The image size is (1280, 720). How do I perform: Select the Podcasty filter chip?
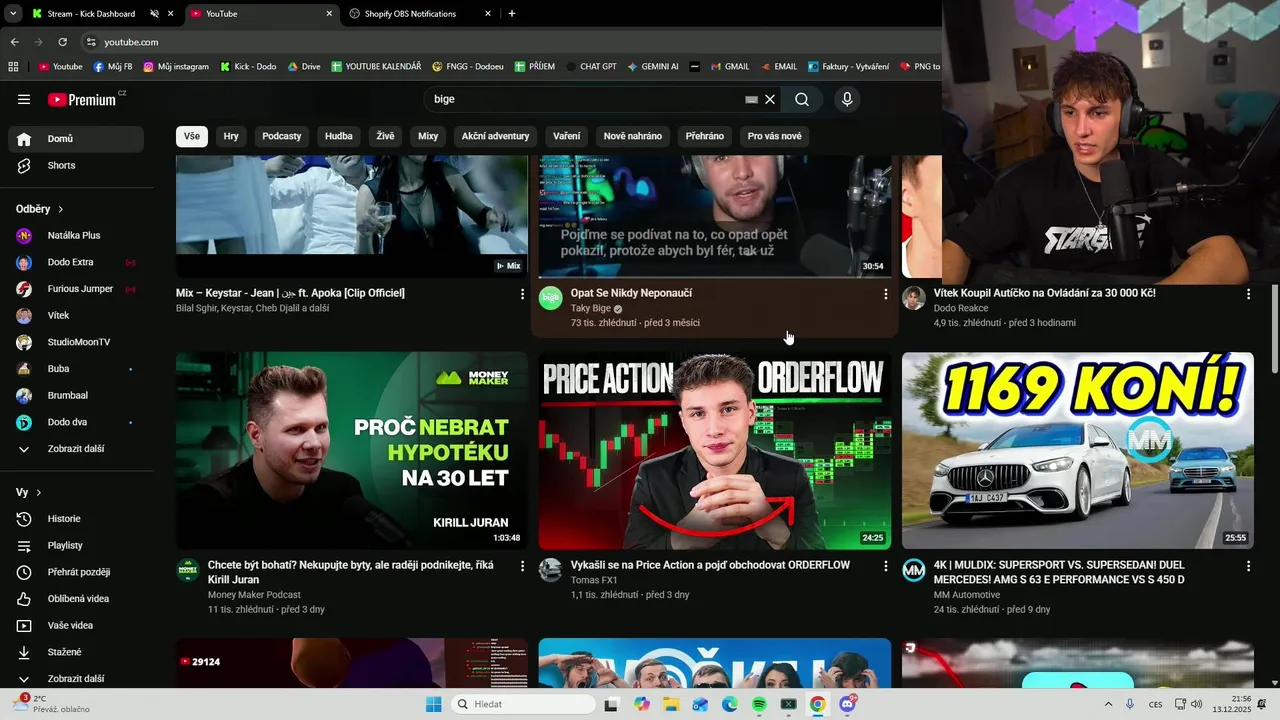click(x=282, y=136)
